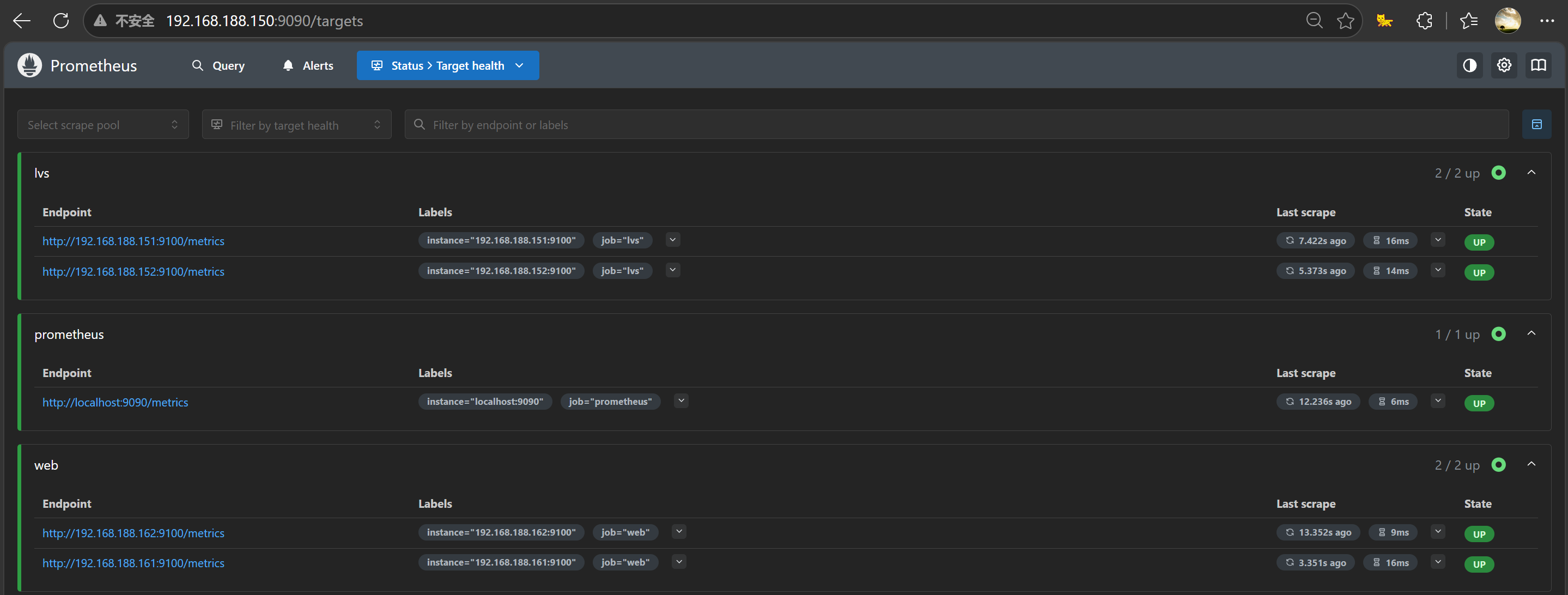The image size is (1568, 595).
Task: Click the Prometheus title text
Action: point(94,66)
